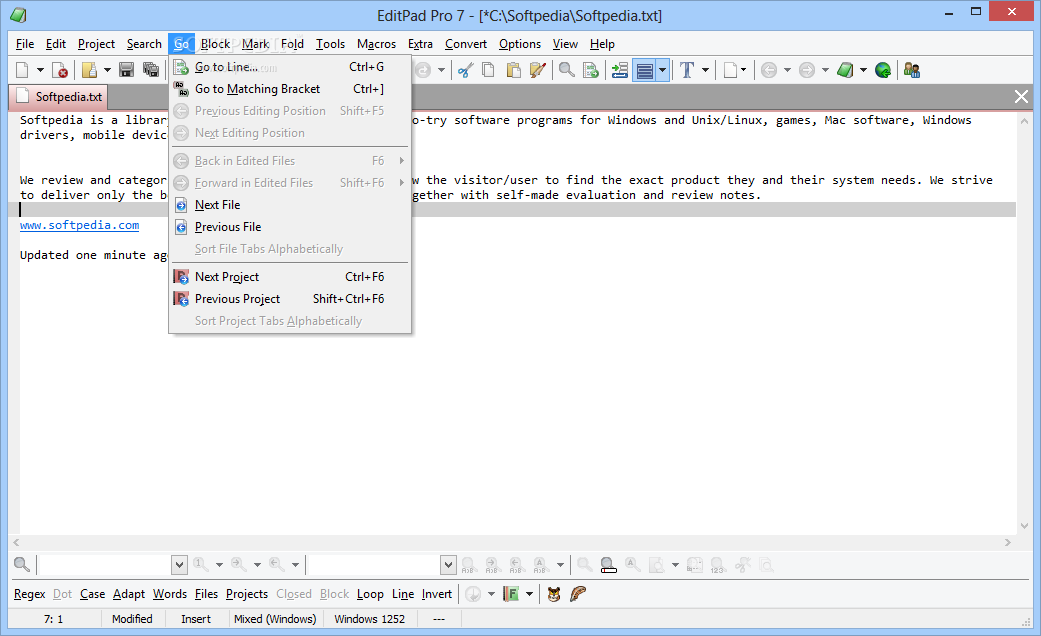Open dropdown next to favorites F icon
The height and width of the screenshot is (636, 1041).
[x=529, y=594]
